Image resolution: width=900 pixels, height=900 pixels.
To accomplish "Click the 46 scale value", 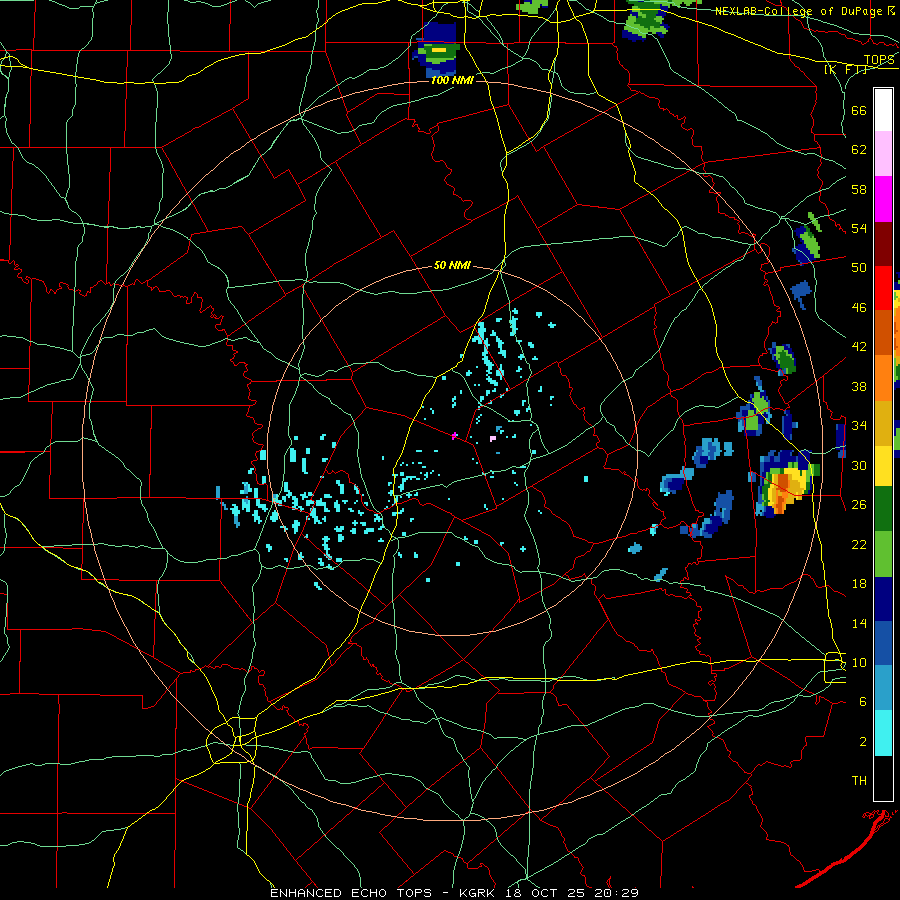I will (859, 308).
